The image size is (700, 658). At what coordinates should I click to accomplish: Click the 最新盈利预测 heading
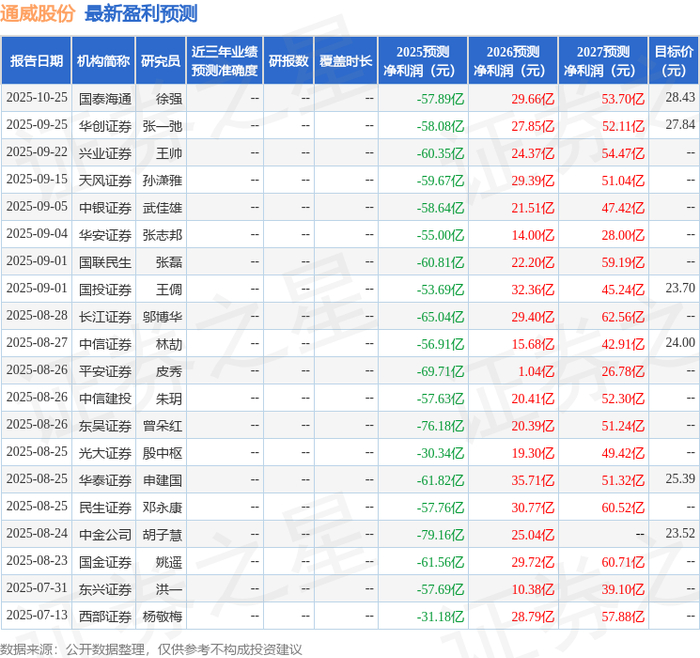tap(141, 13)
